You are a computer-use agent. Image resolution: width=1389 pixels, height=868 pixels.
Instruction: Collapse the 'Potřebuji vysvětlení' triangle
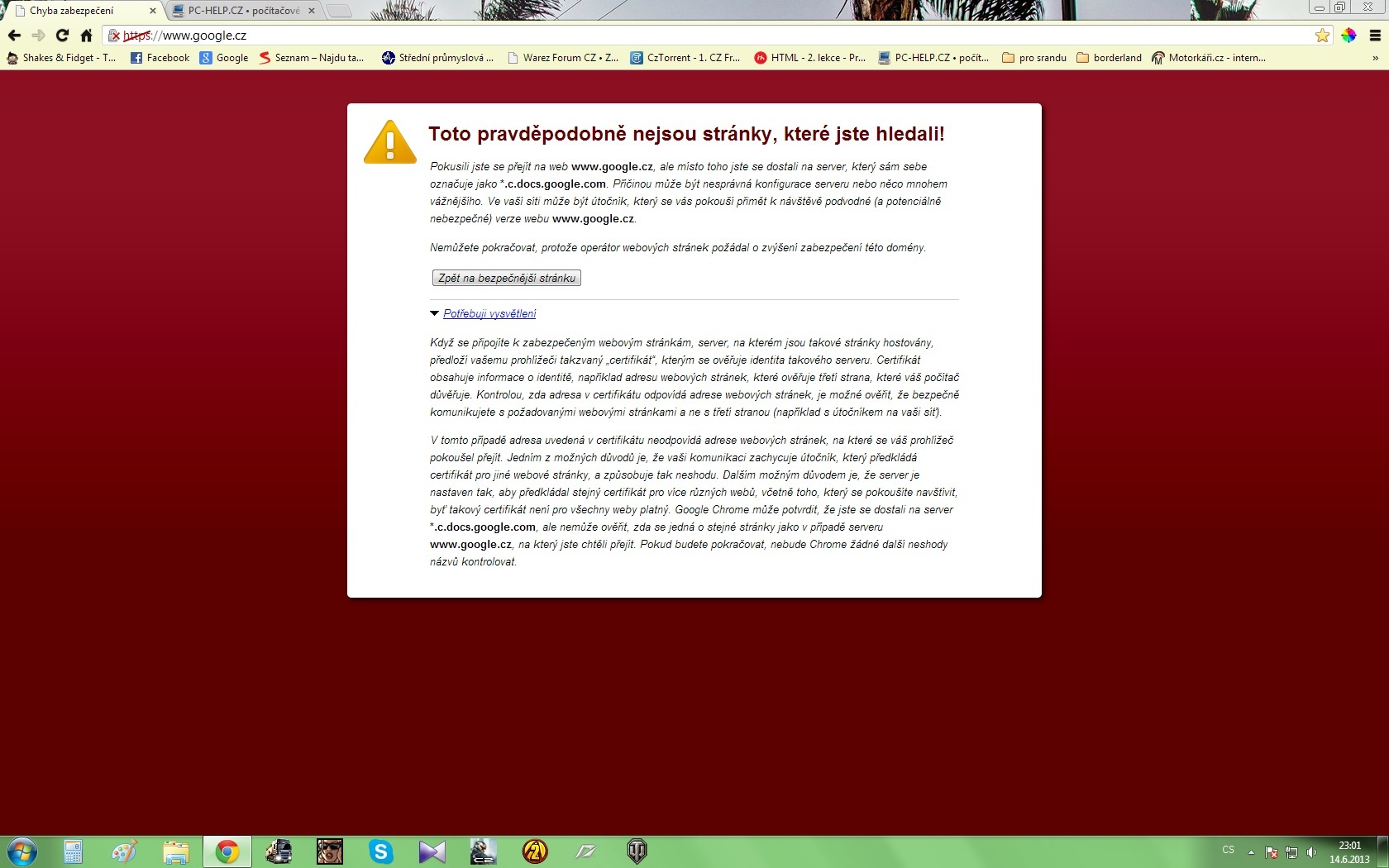coord(434,314)
